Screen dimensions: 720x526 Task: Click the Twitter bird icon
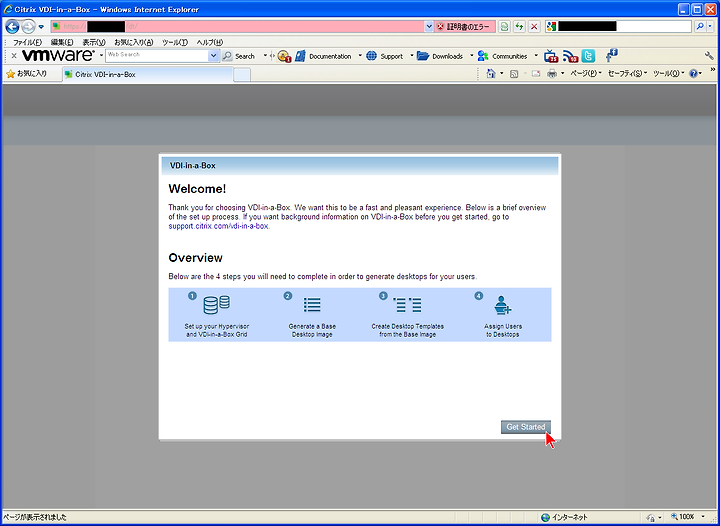coord(588,56)
